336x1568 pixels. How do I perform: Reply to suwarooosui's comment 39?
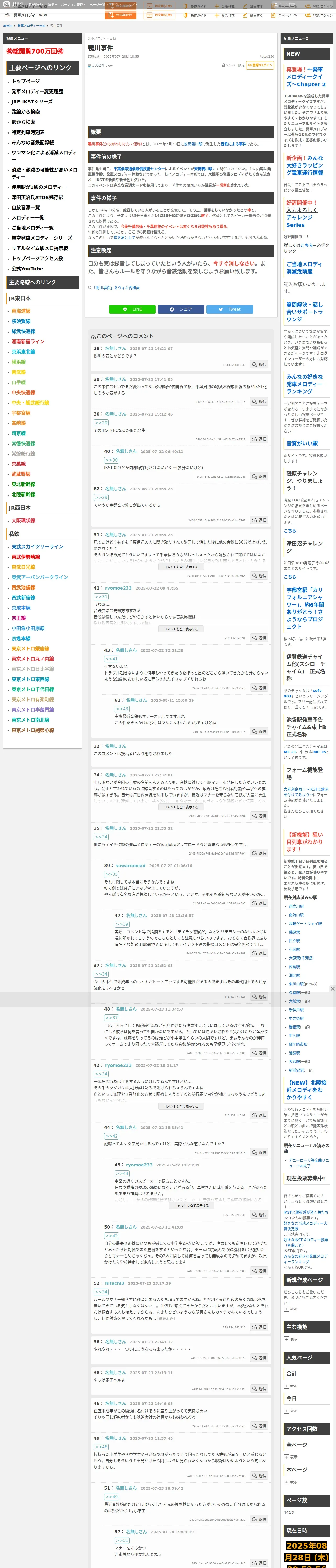tap(259, 903)
